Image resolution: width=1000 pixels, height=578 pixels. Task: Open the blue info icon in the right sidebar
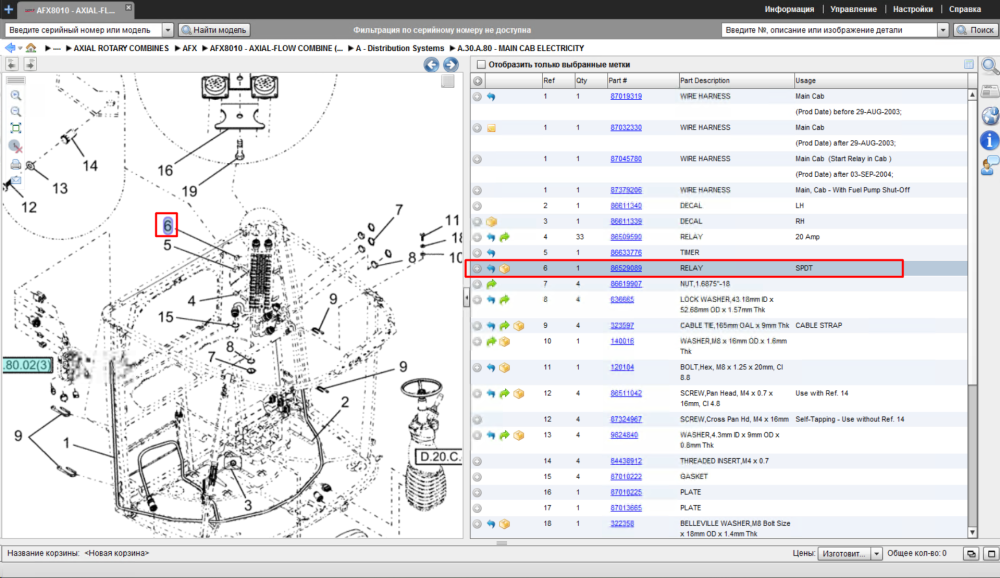coord(990,140)
